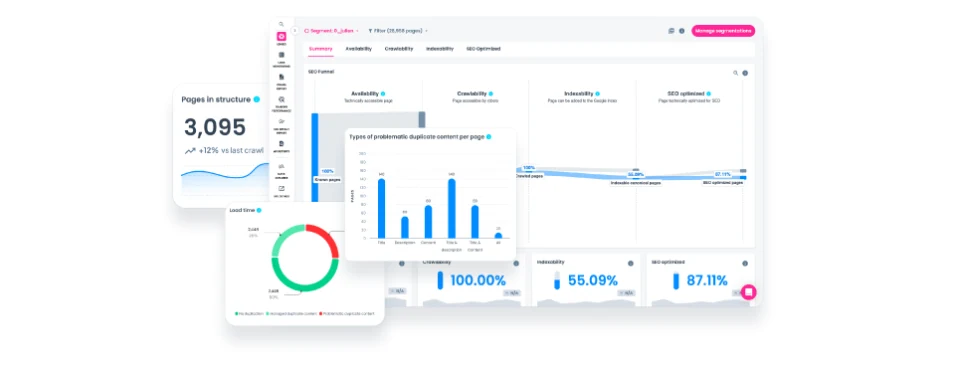The image size is (955, 368).
Task: Open the Filter pages dropdown
Action: [398, 30]
